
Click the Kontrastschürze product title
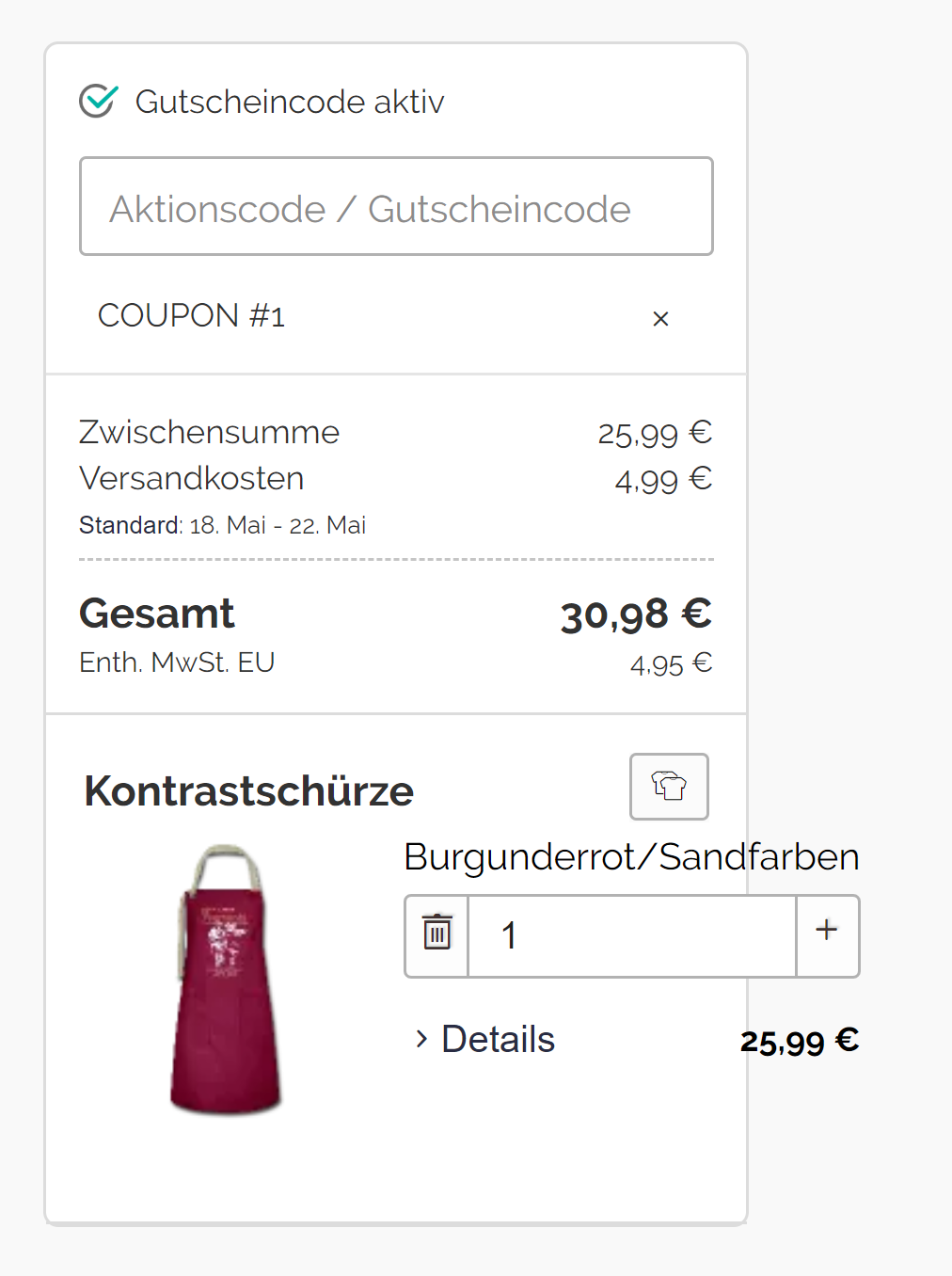click(x=249, y=790)
